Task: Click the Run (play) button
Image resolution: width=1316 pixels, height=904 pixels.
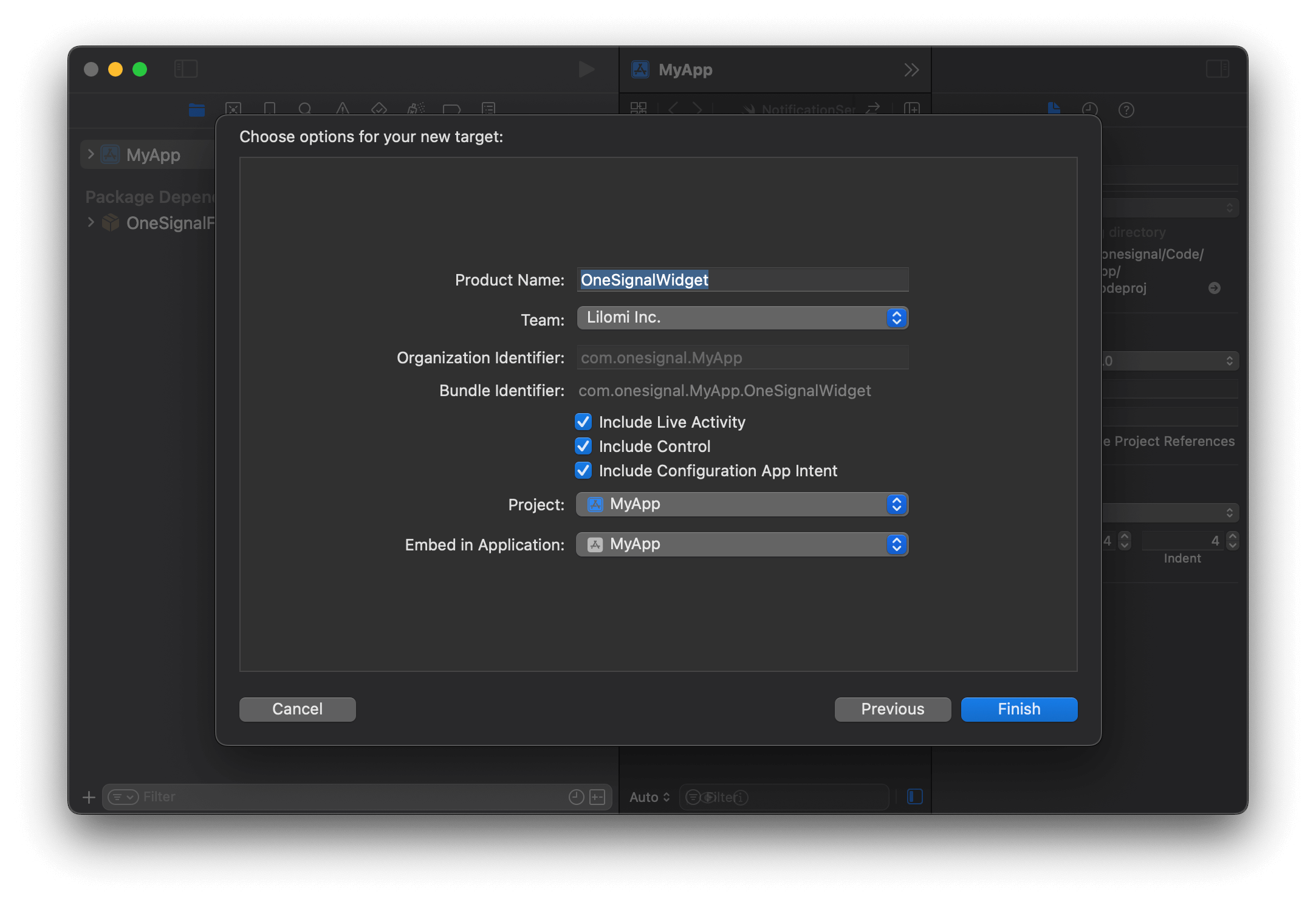Action: 586,69
